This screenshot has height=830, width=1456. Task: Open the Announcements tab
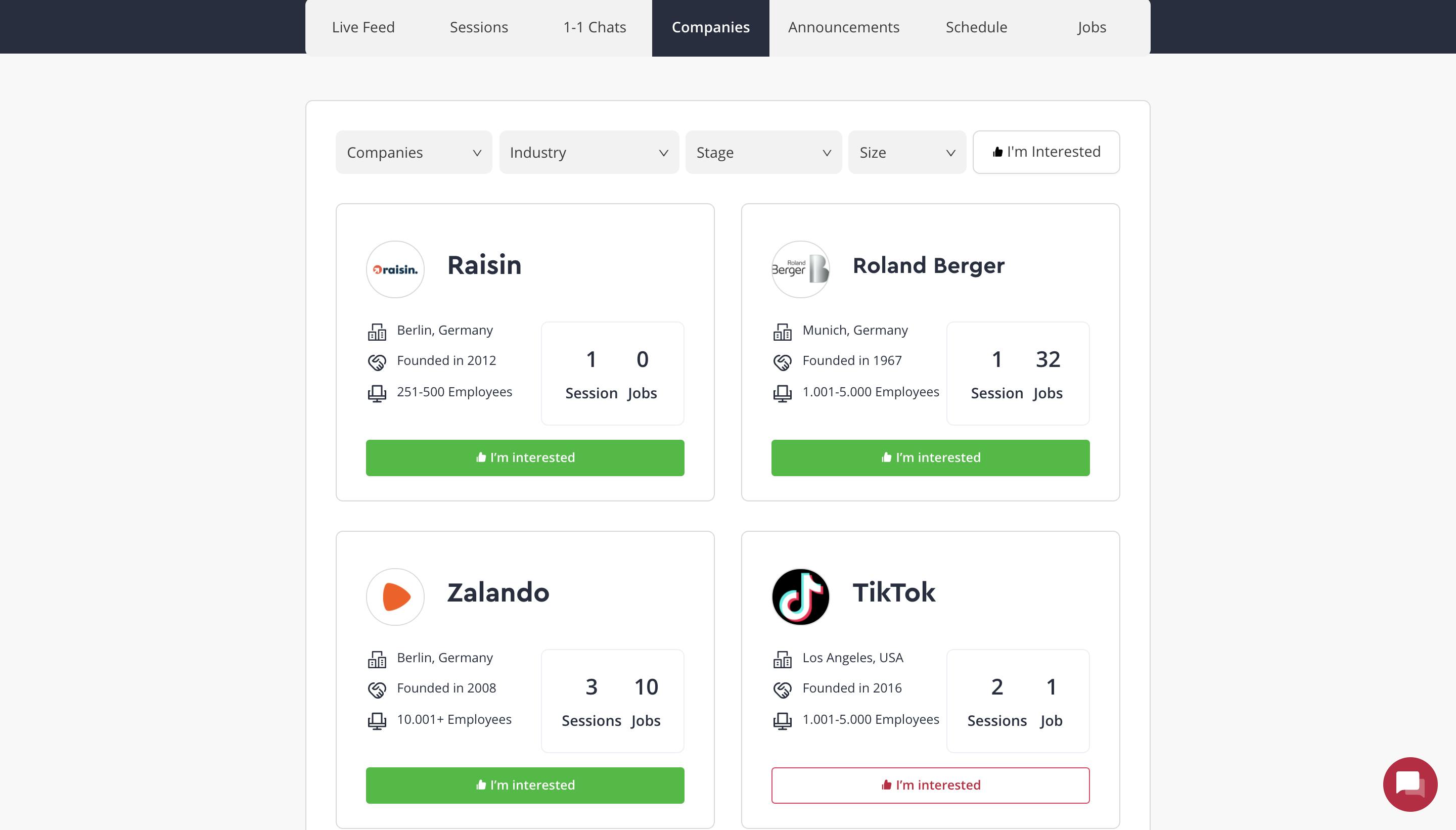(x=844, y=27)
